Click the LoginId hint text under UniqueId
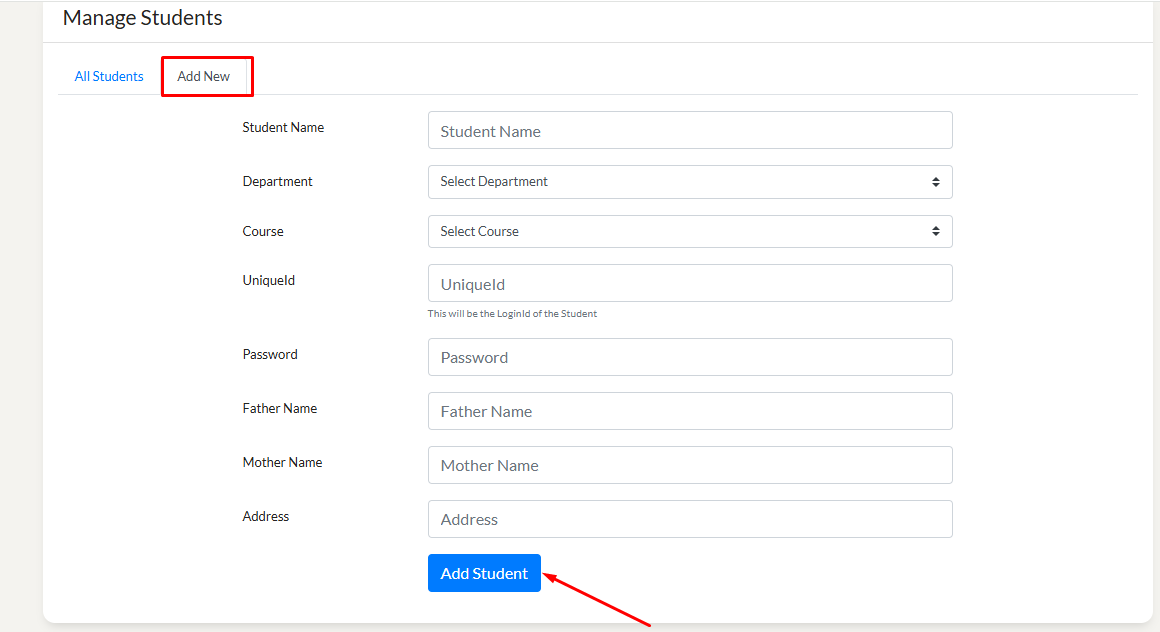 click(x=512, y=314)
